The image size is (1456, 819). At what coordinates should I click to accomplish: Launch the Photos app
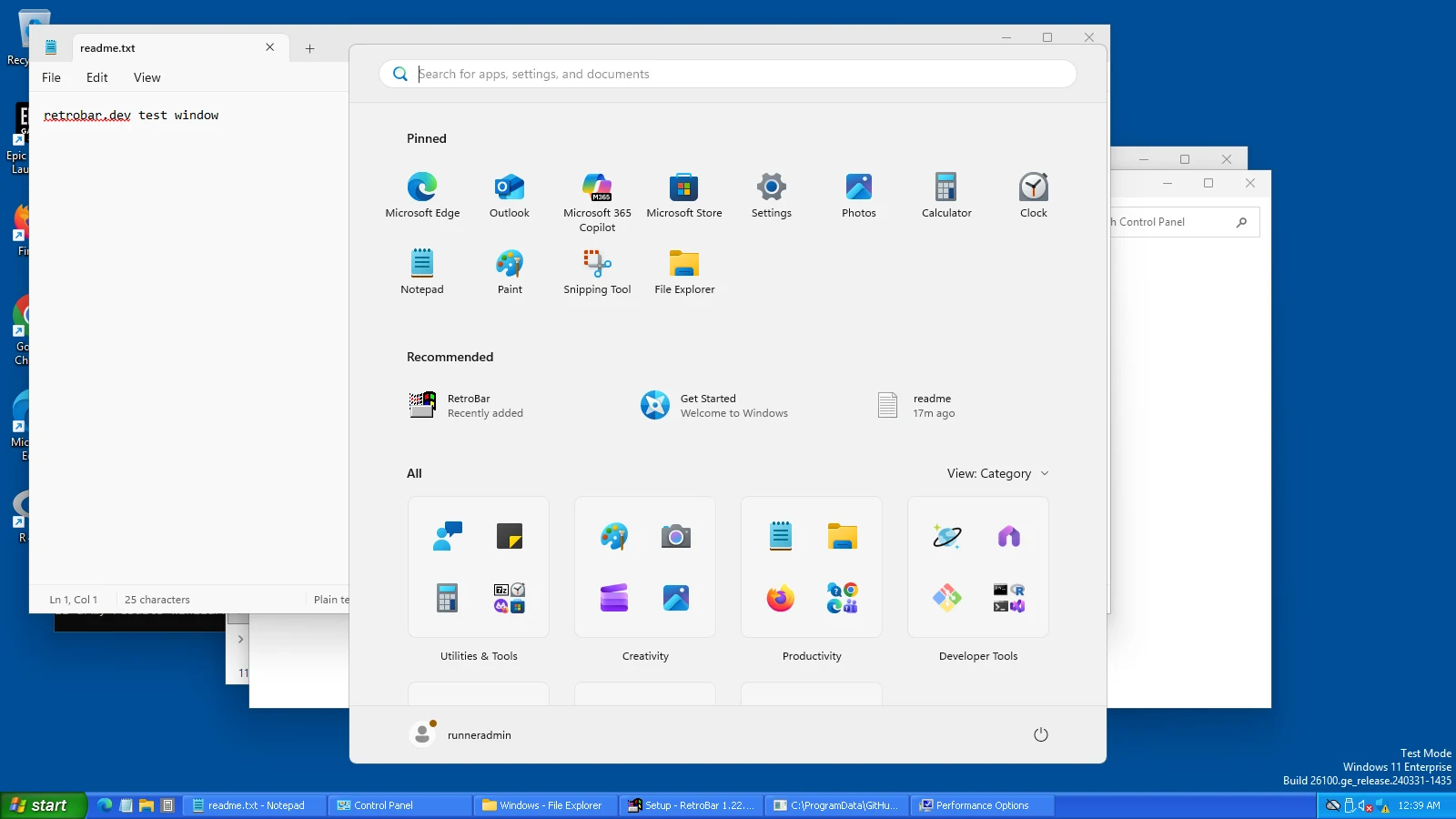click(859, 195)
